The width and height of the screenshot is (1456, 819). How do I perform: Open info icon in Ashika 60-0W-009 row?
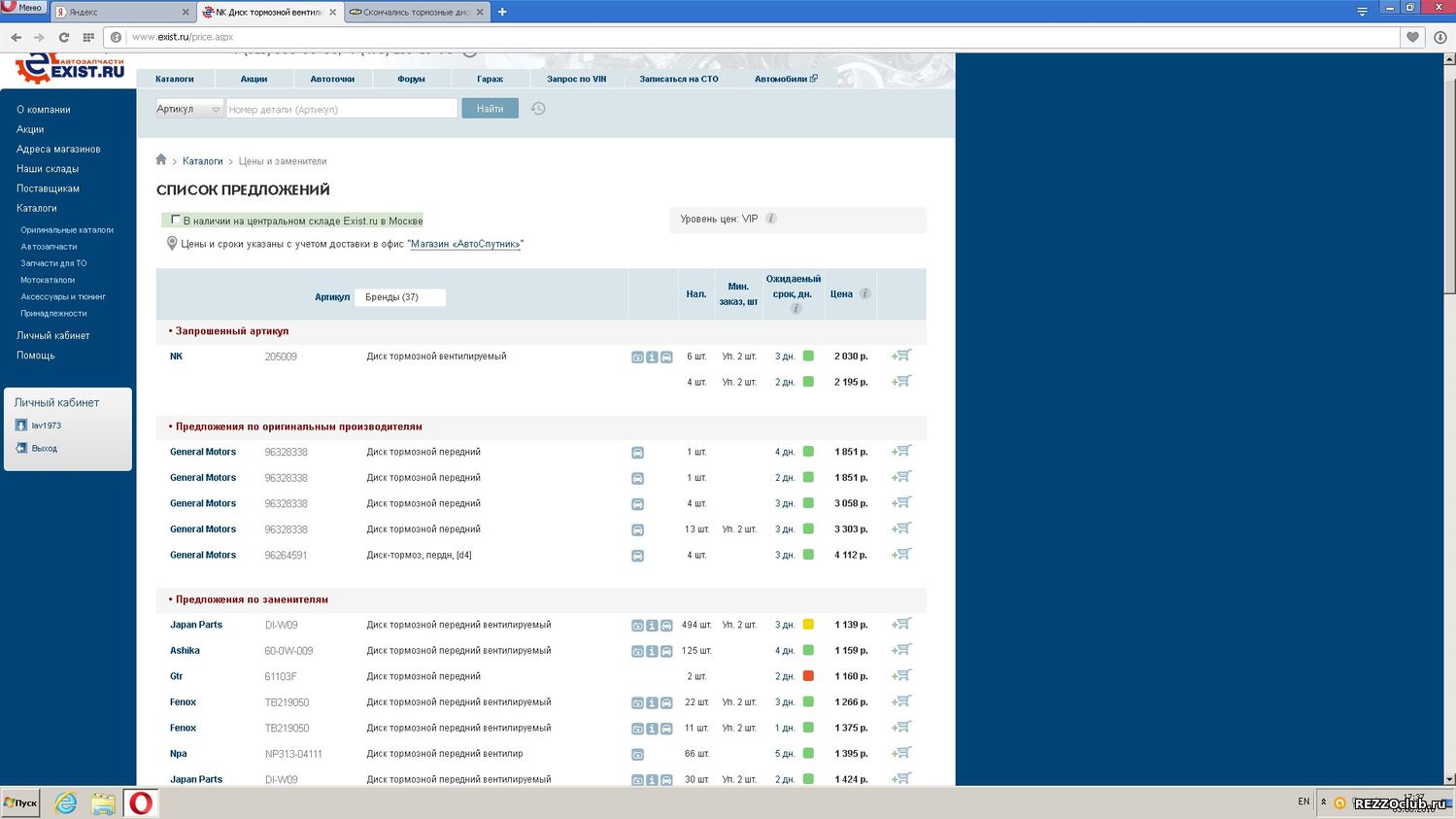[652, 651]
